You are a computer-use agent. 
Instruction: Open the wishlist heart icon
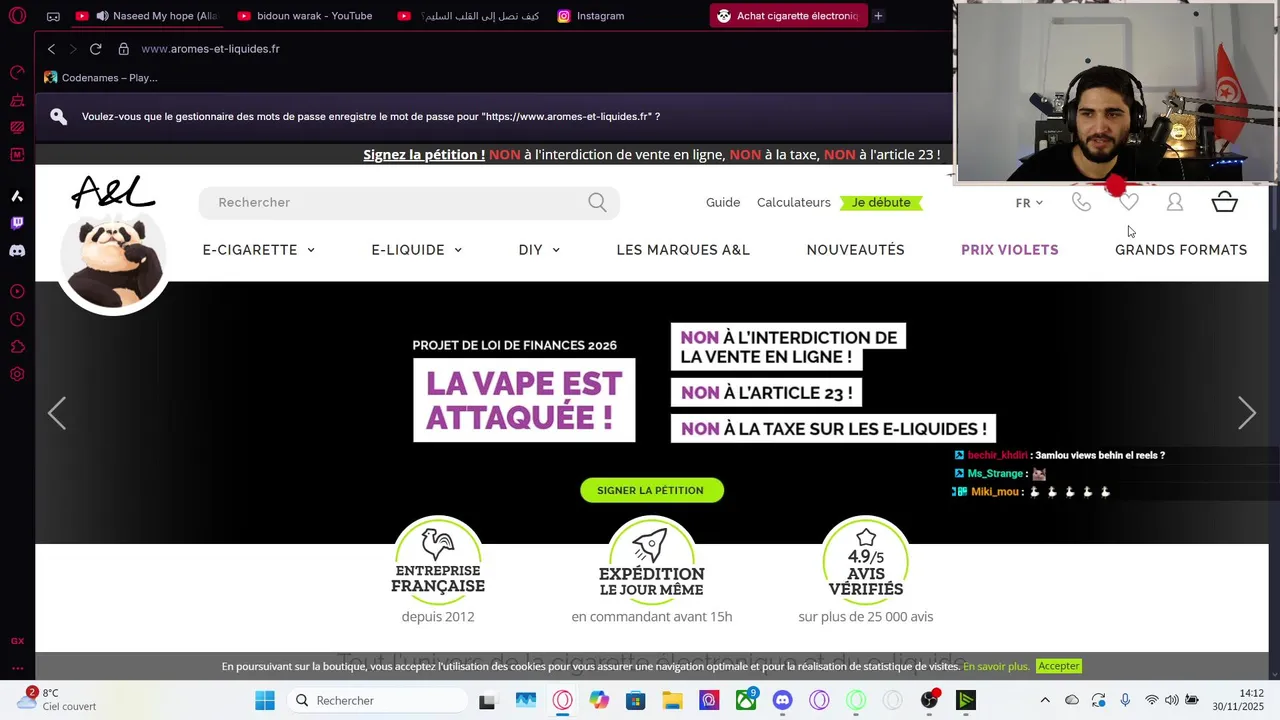[1128, 202]
